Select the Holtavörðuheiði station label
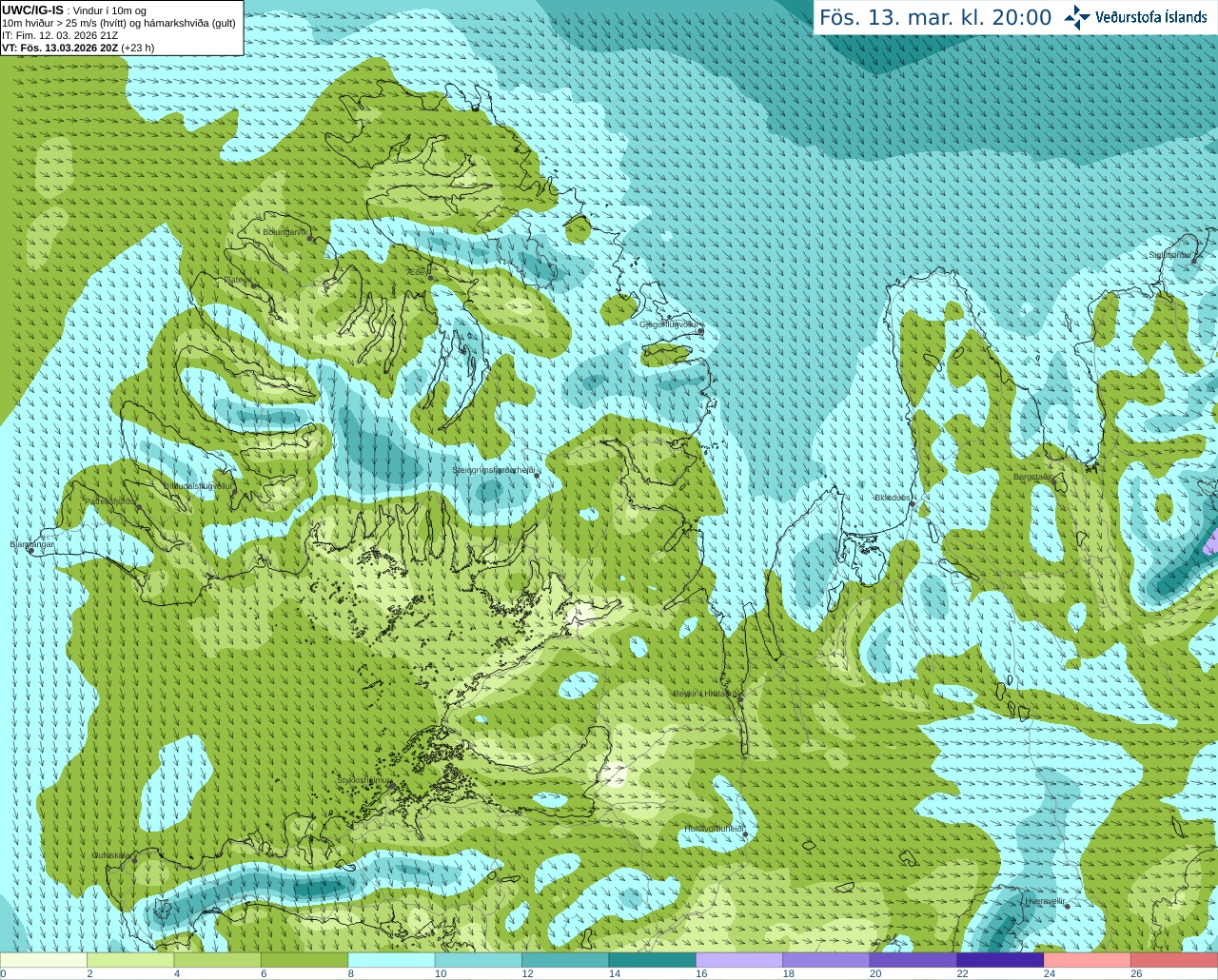Viewport: 1218px width, 980px height. (713, 829)
